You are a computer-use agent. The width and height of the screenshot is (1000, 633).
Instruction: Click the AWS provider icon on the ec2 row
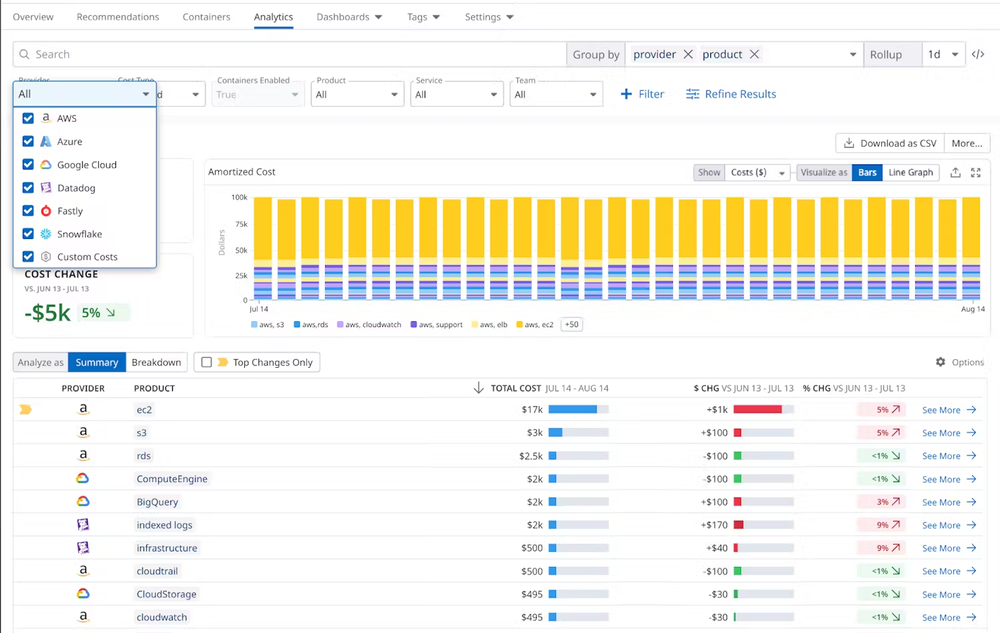point(83,409)
